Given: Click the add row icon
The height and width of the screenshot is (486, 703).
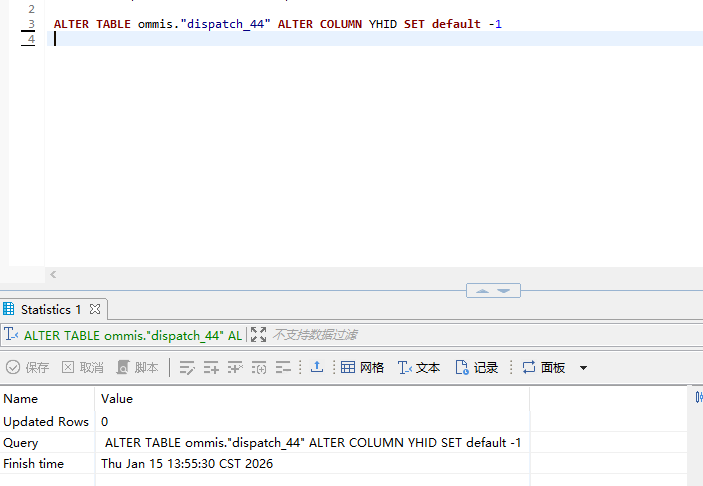Looking at the screenshot, I should tap(211, 368).
